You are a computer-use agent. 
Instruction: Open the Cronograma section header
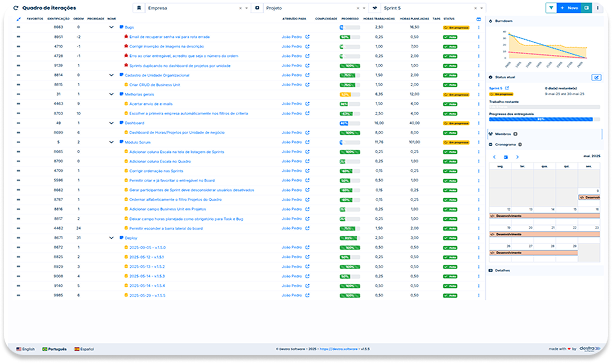(x=545, y=144)
